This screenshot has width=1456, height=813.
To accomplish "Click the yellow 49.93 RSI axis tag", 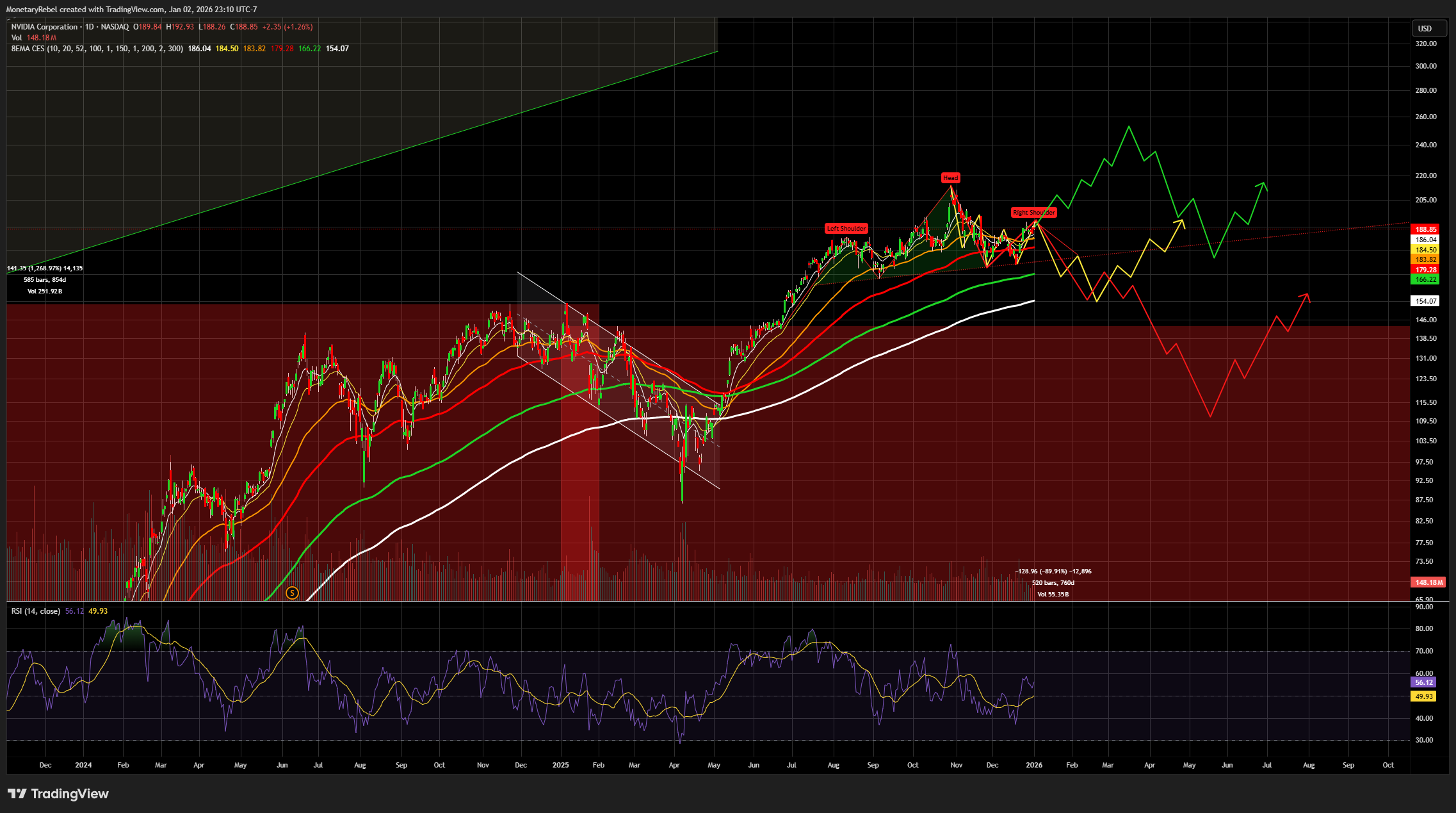I will click(1423, 696).
